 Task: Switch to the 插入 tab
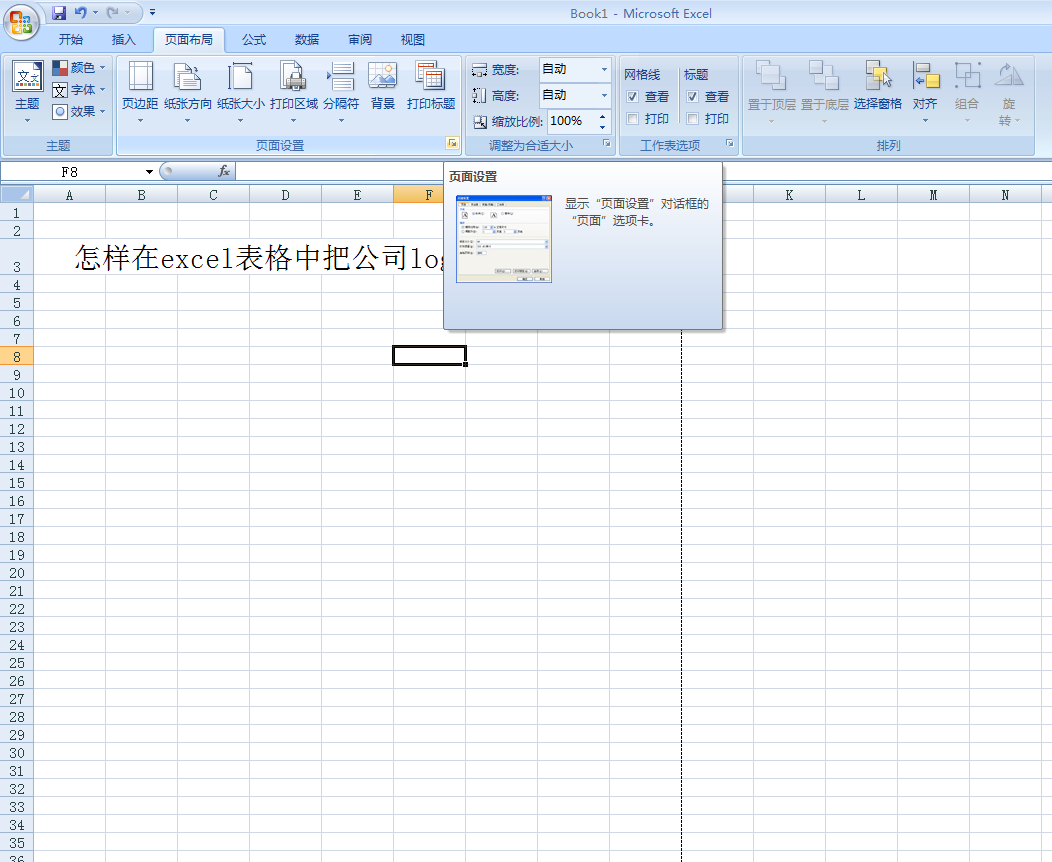(123, 40)
